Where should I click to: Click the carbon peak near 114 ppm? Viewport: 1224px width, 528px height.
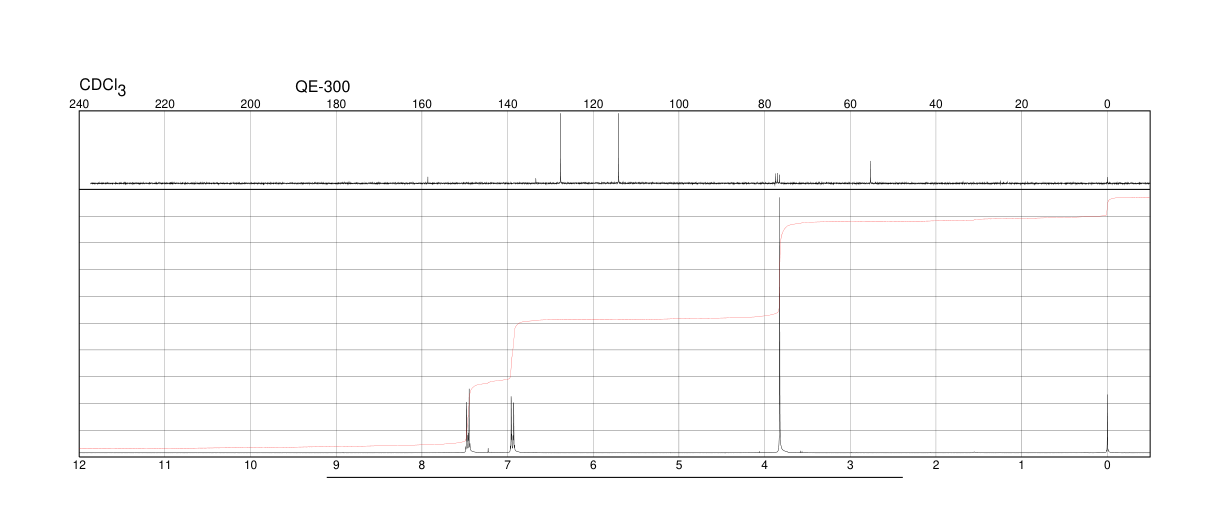click(619, 148)
